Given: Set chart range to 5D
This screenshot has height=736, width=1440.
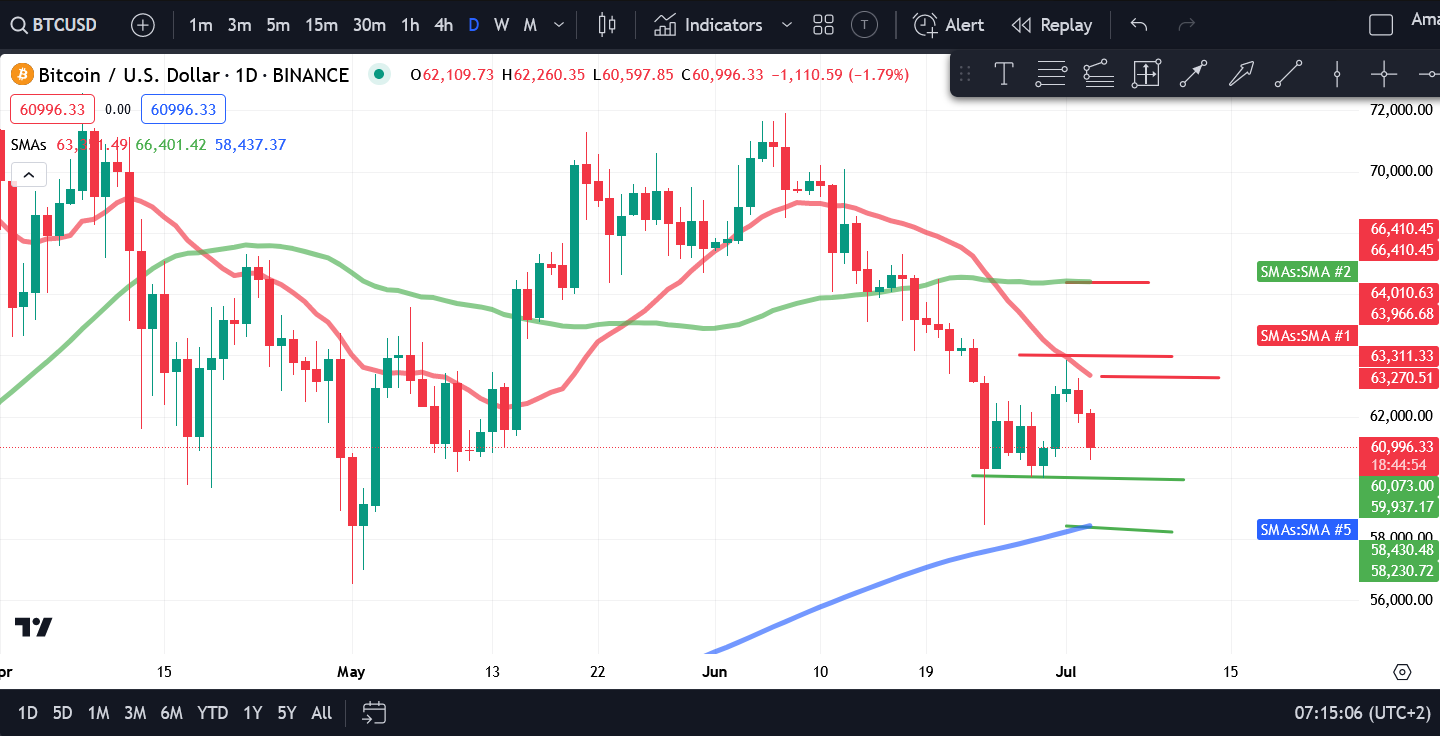Looking at the screenshot, I should click(62, 713).
